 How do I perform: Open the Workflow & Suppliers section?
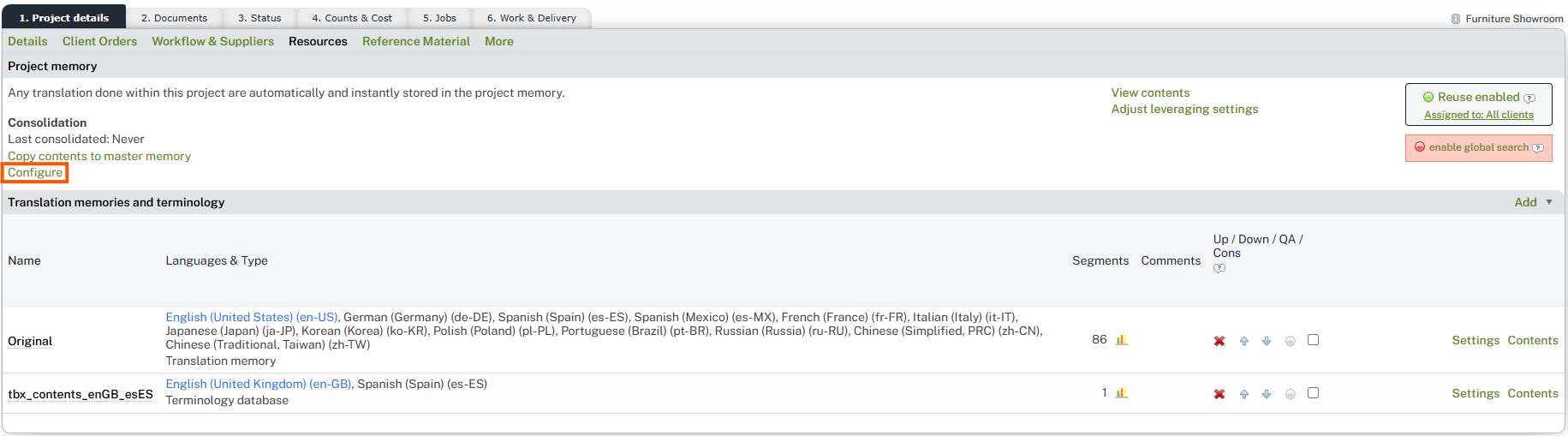[212, 41]
